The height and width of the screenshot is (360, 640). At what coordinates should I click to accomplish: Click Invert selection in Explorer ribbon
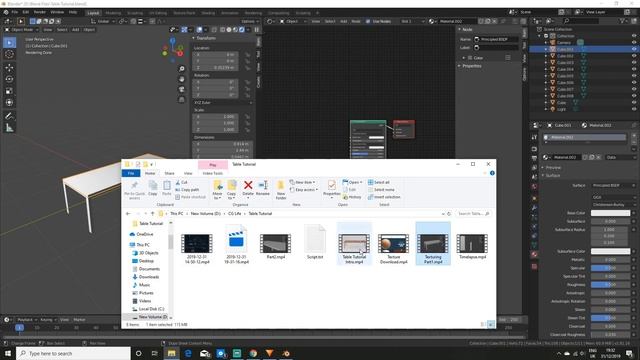(x=384, y=197)
